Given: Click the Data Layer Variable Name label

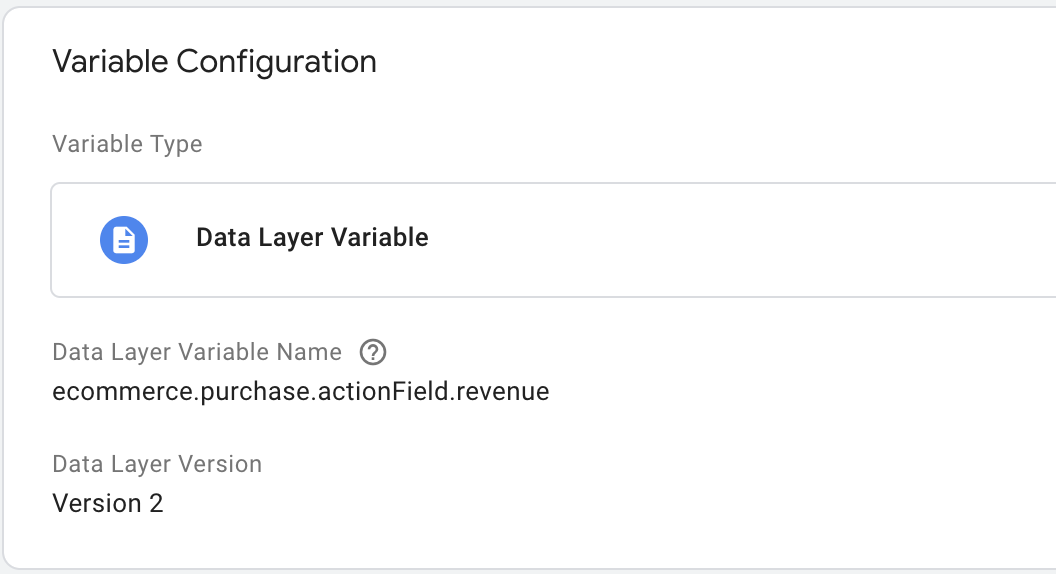Looking at the screenshot, I should [197, 352].
